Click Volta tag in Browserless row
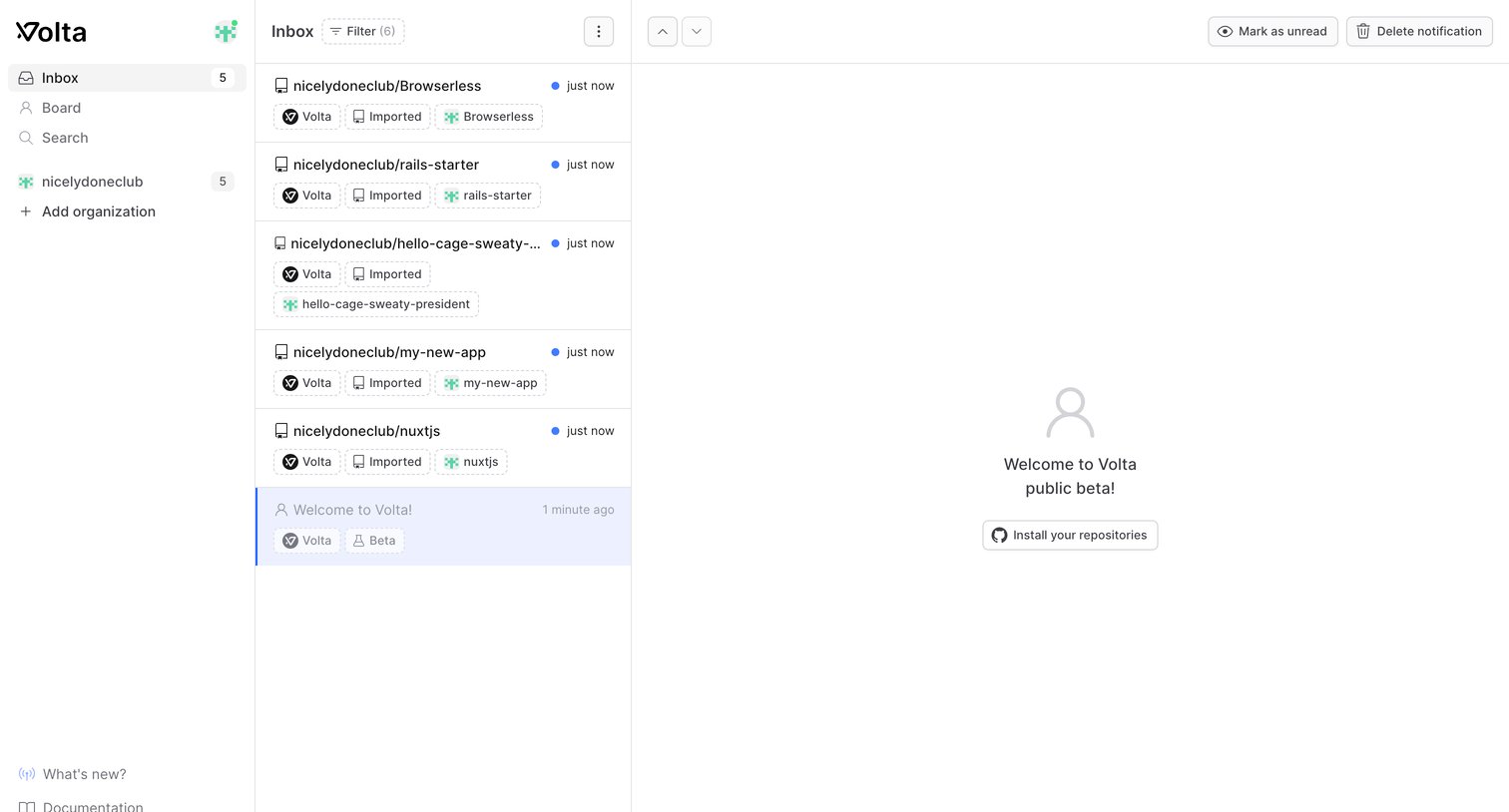 pos(307,117)
